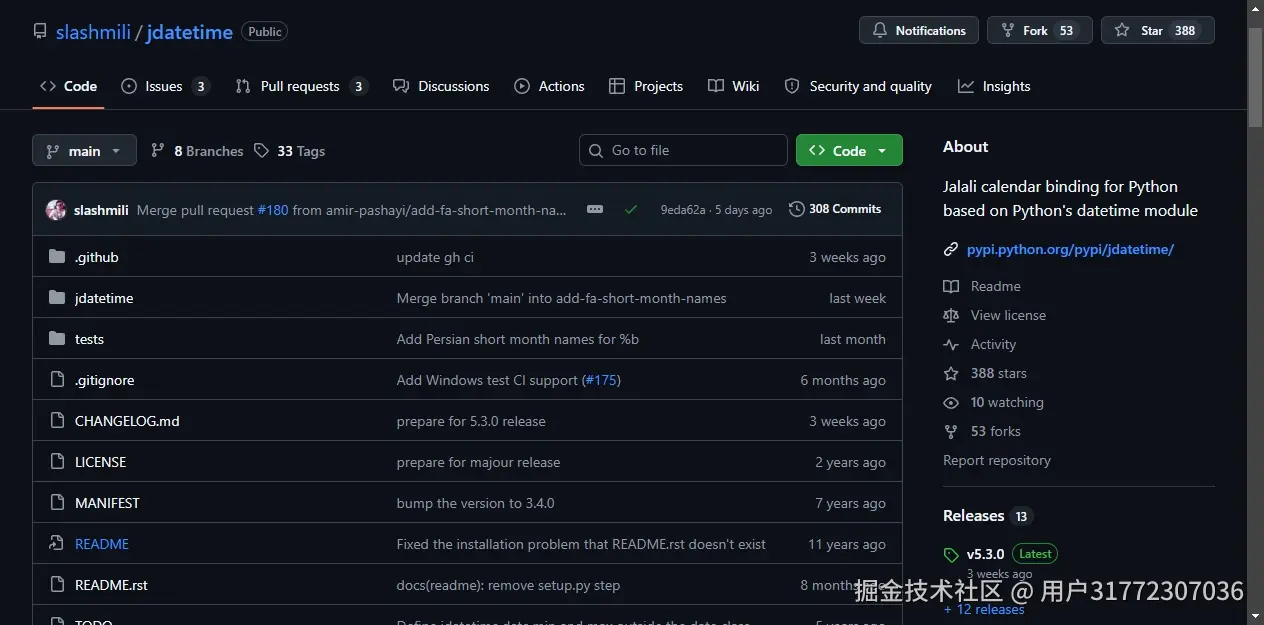Open the CHANGELOG.md file

pyautogui.click(x=127, y=421)
